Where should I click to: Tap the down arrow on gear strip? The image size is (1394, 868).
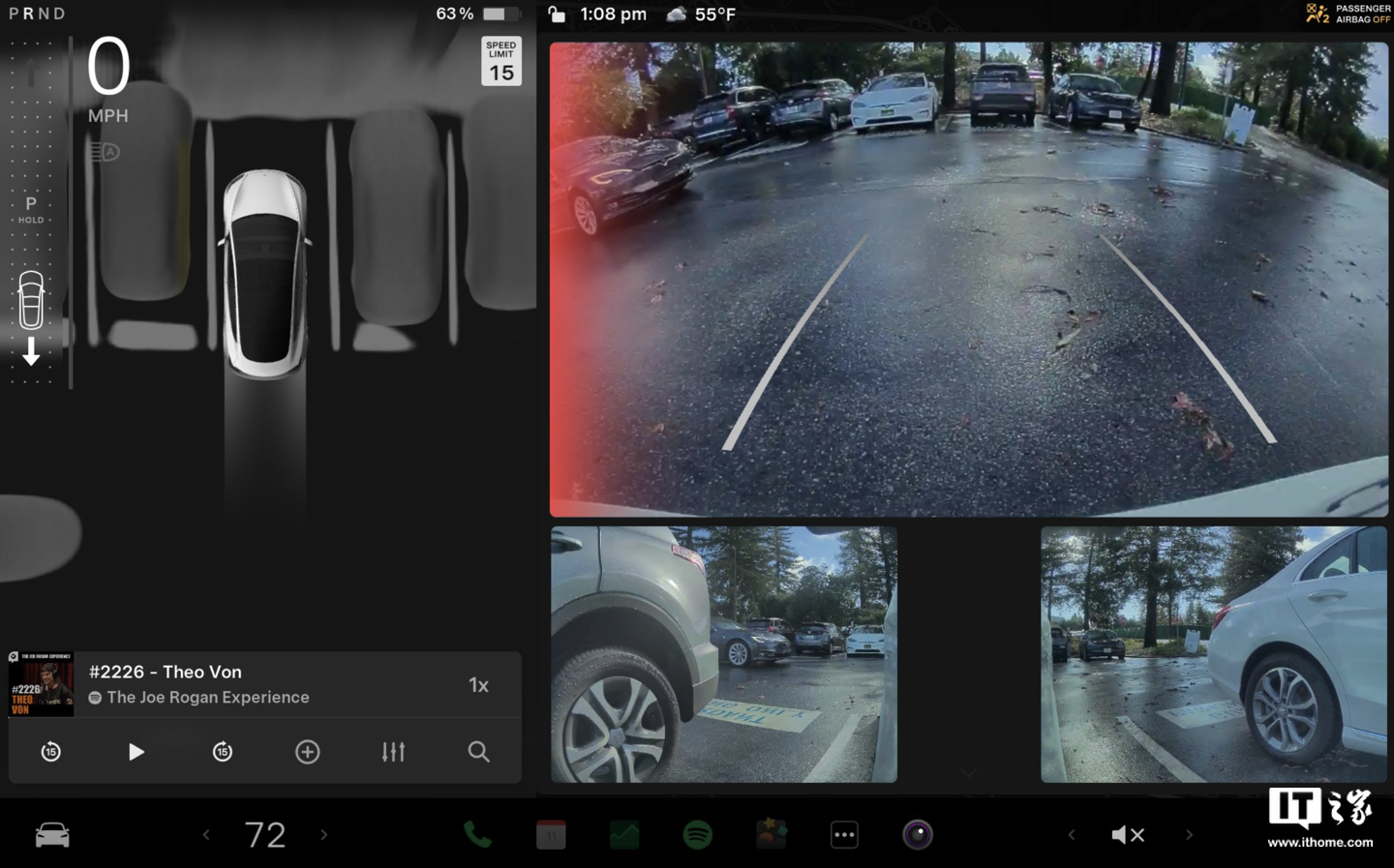pos(31,351)
